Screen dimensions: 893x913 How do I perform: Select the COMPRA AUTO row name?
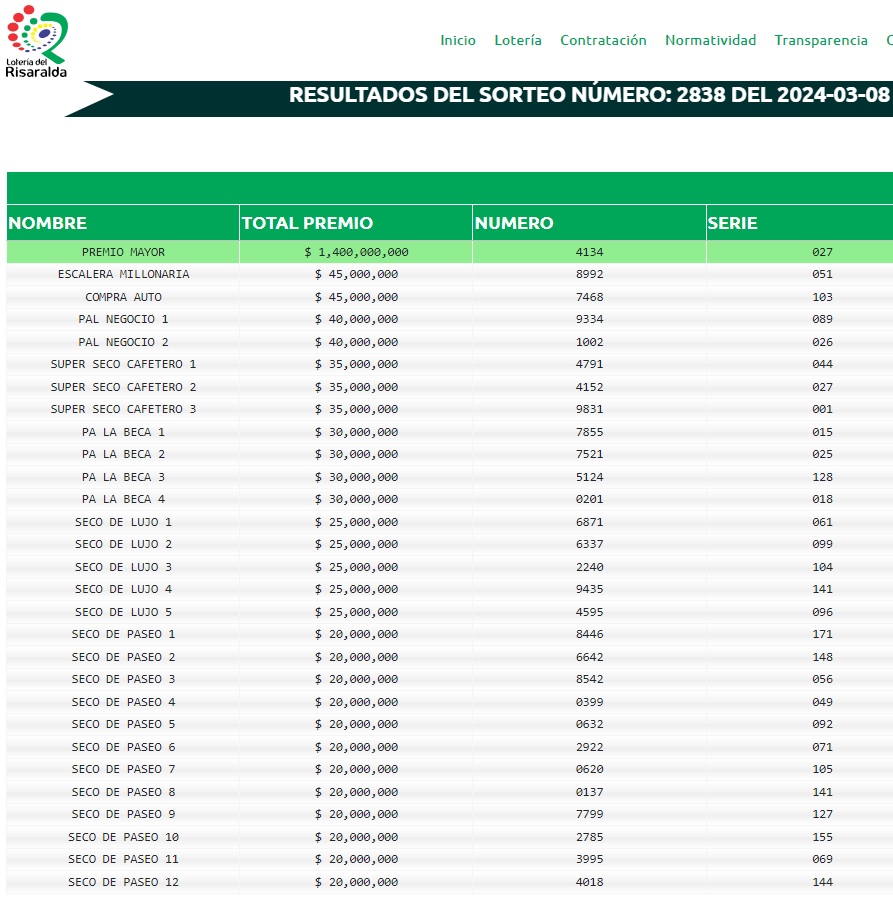coord(123,297)
